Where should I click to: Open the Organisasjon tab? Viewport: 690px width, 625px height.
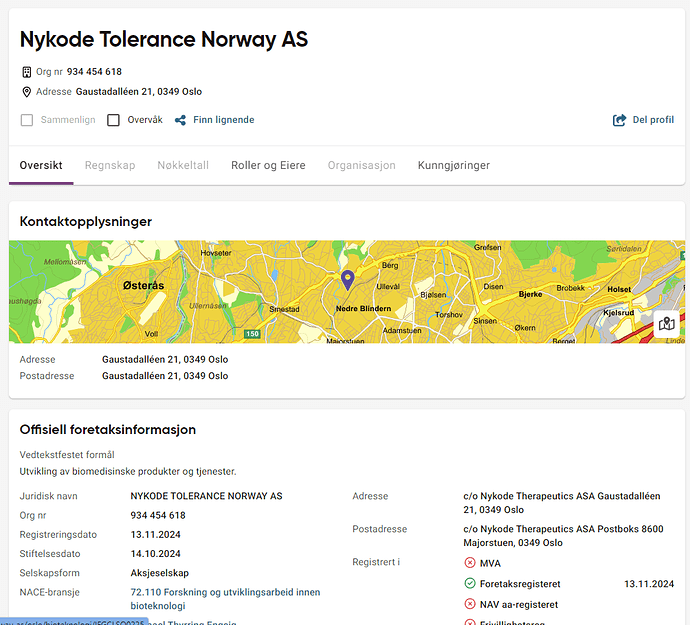pyautogui.click(x=362, y=165)
